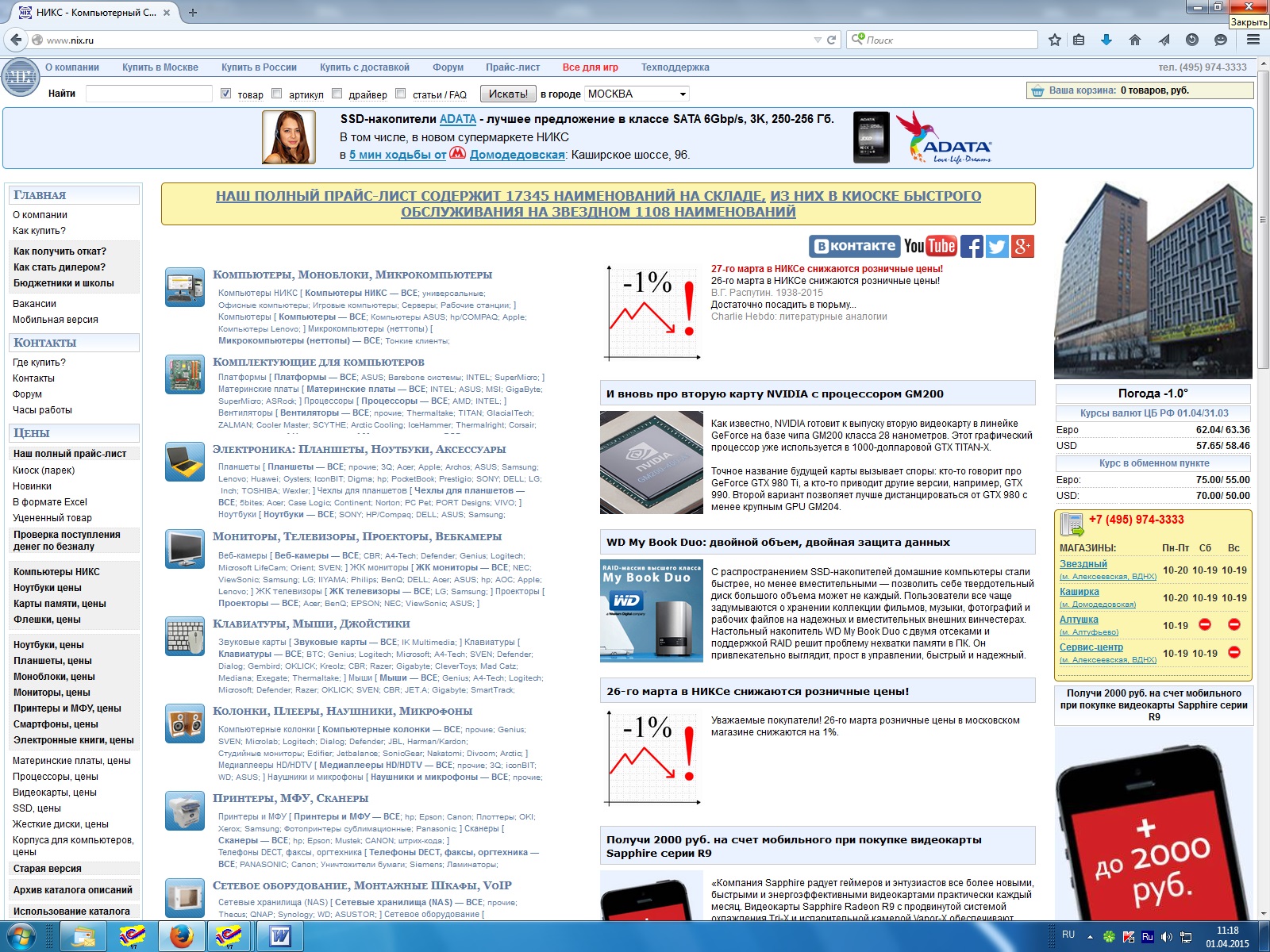Open the ADATA link in the banner

tap(458, 119)
